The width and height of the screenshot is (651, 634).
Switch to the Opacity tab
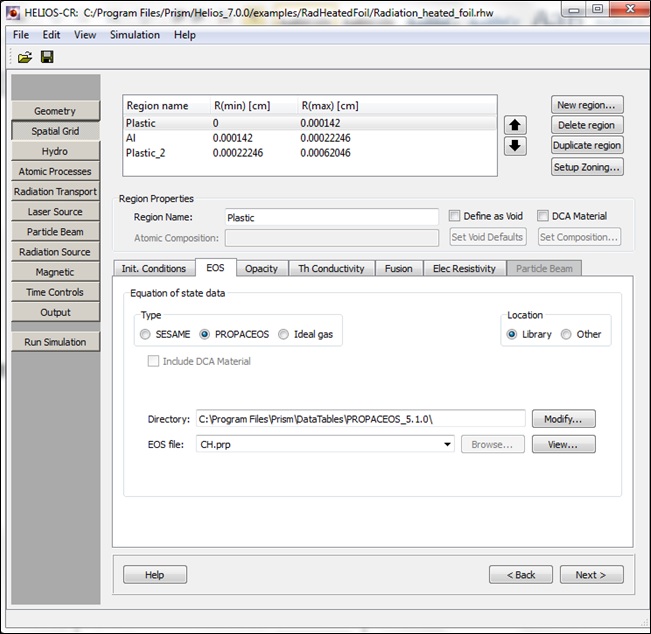pos(261,268)
